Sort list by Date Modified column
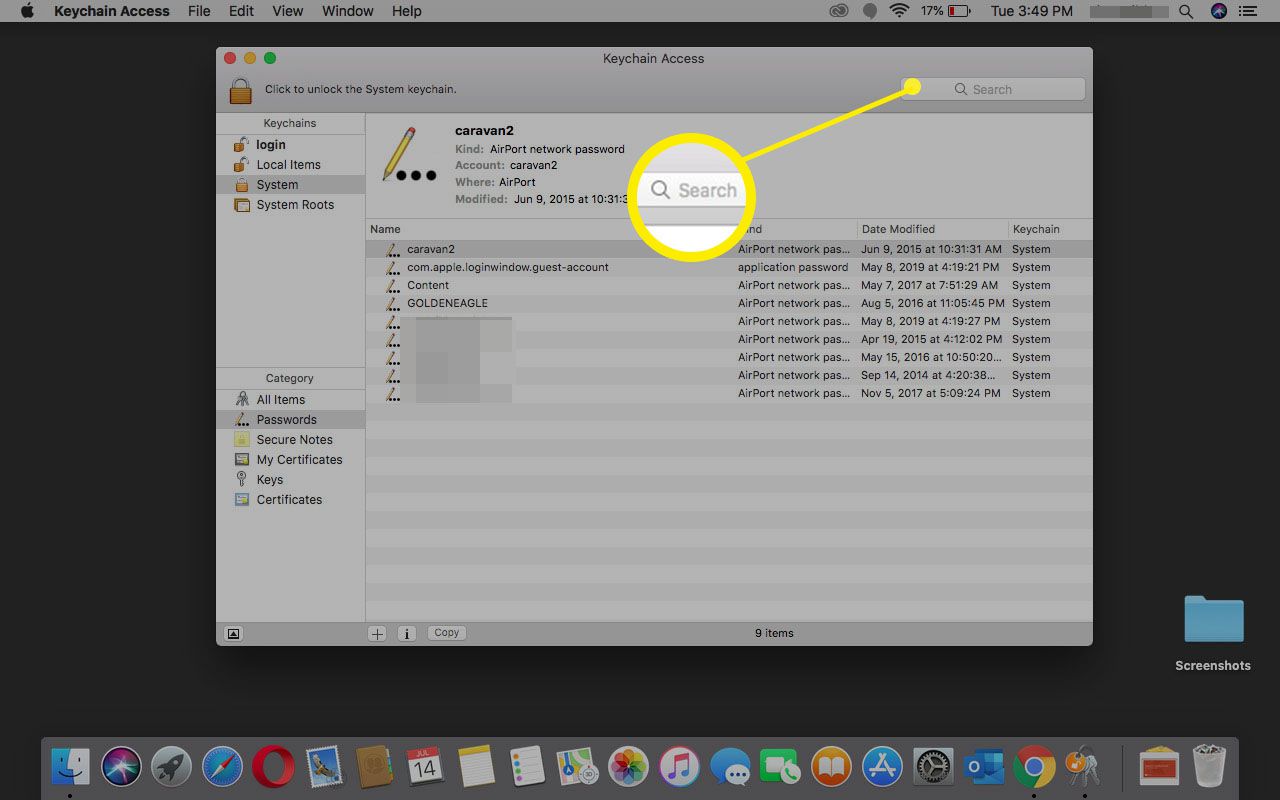This screenshot has width=1280, height=800. 898,229
